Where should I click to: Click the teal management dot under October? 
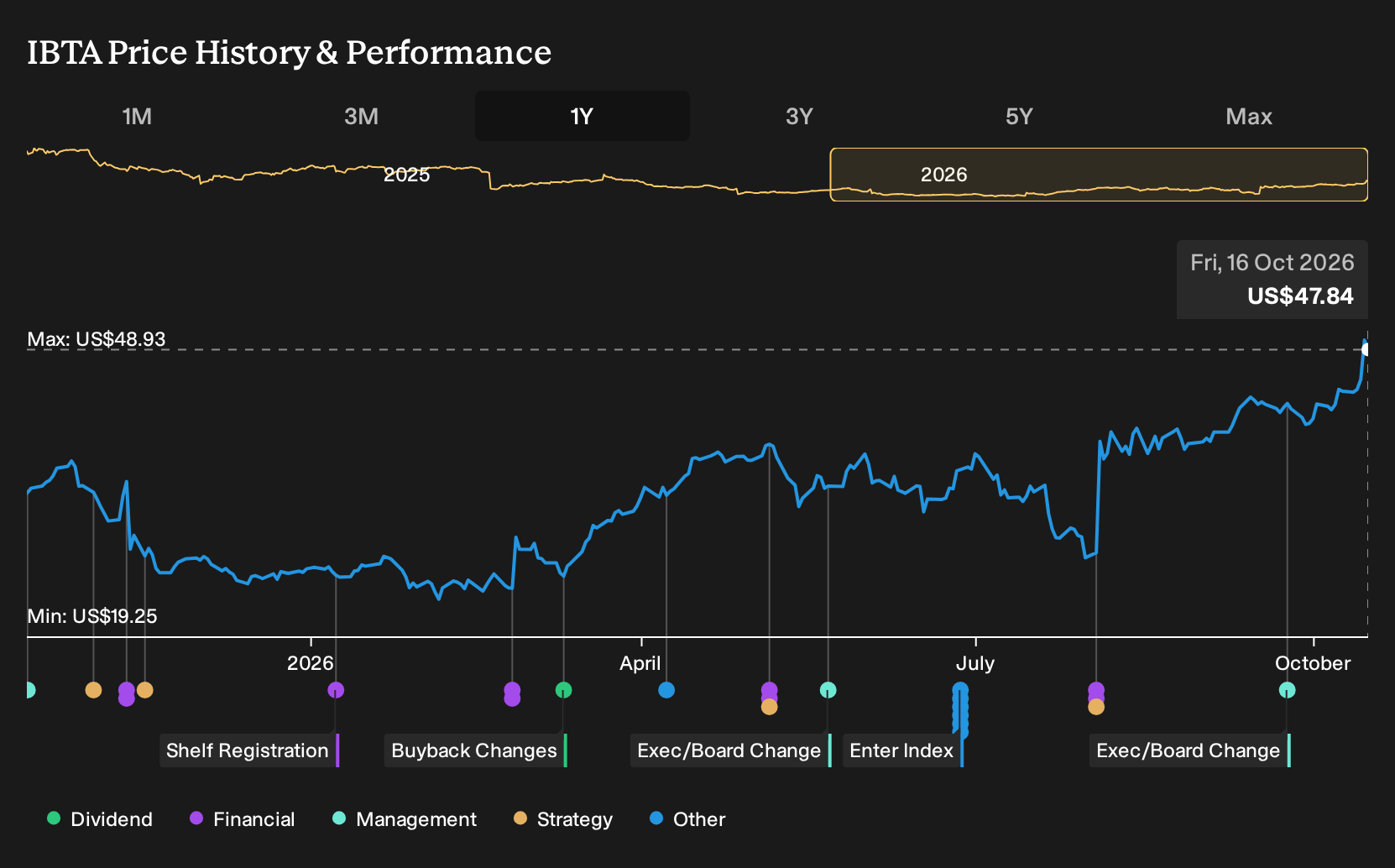point(1287,690)
